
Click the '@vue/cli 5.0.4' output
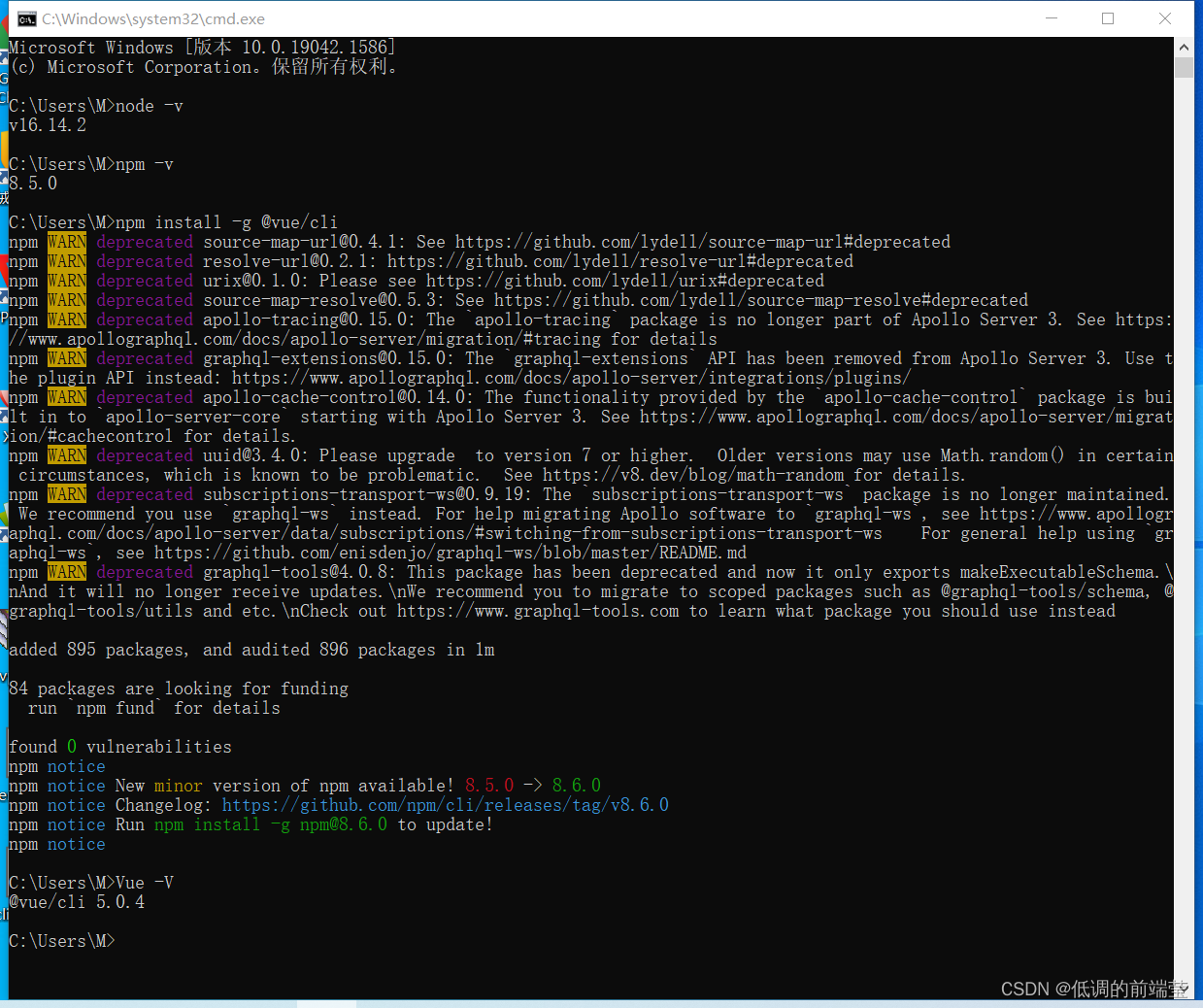pos(77,902)
